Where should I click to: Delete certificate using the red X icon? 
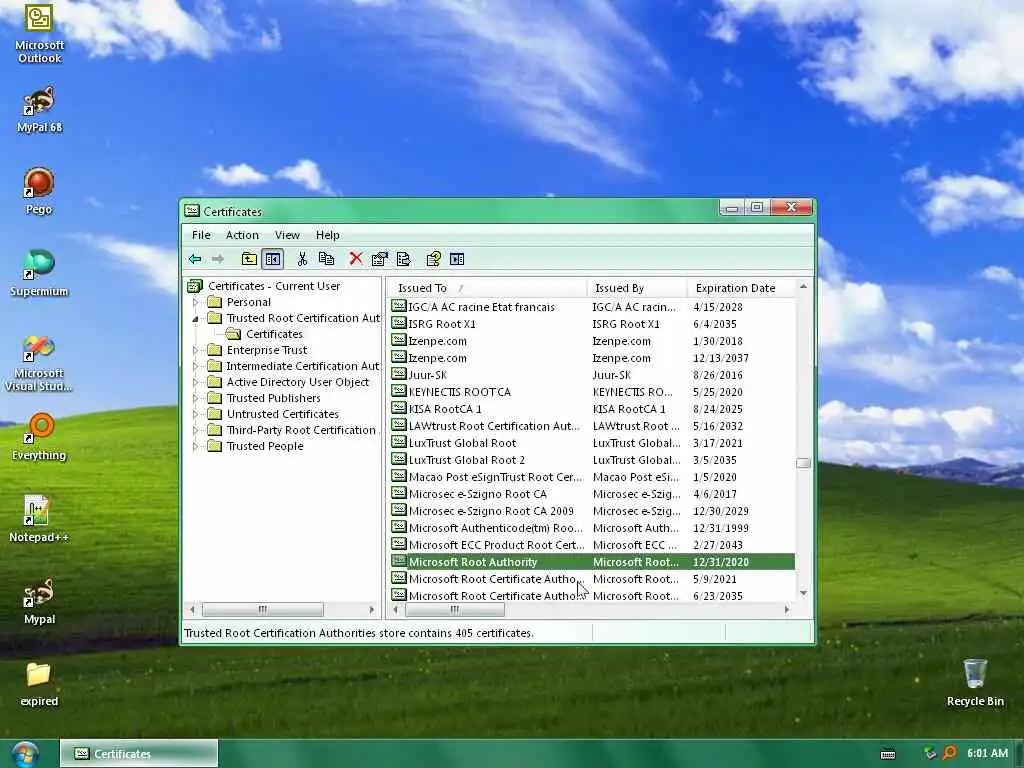click(x=356, y=259)
